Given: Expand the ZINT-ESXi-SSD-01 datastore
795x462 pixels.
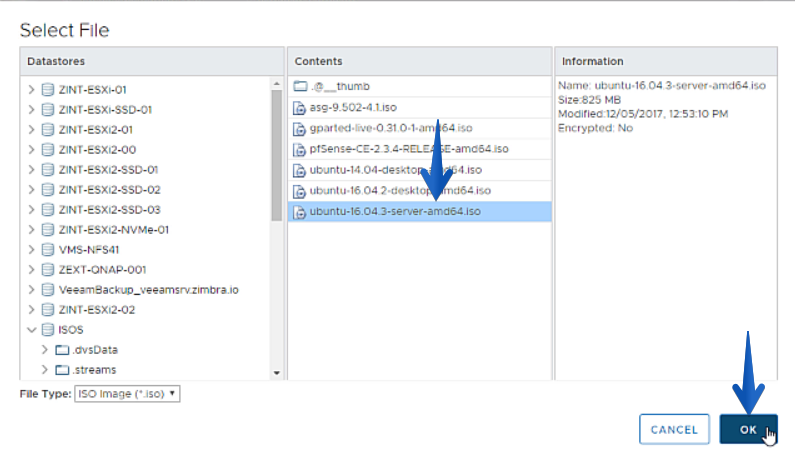Looking at the screenshot, I should 31,110.
